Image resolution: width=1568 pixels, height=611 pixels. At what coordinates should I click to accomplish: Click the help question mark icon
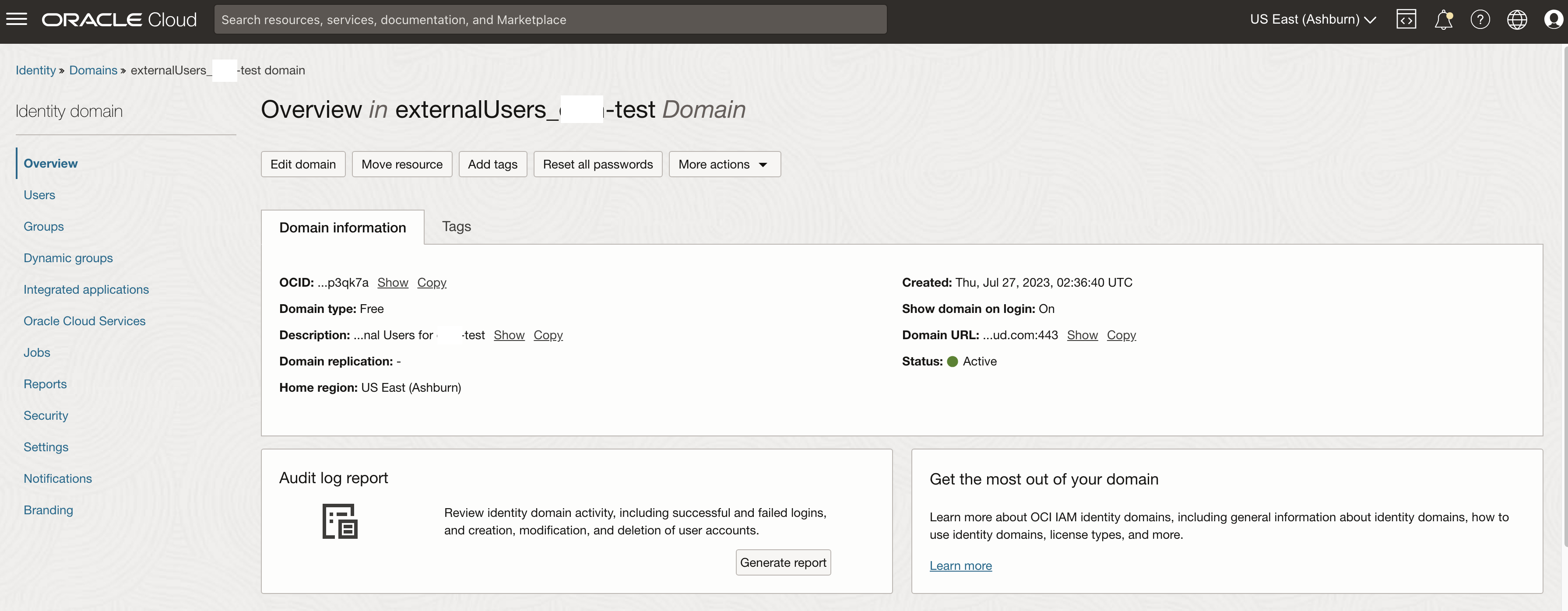[1480, 19]
